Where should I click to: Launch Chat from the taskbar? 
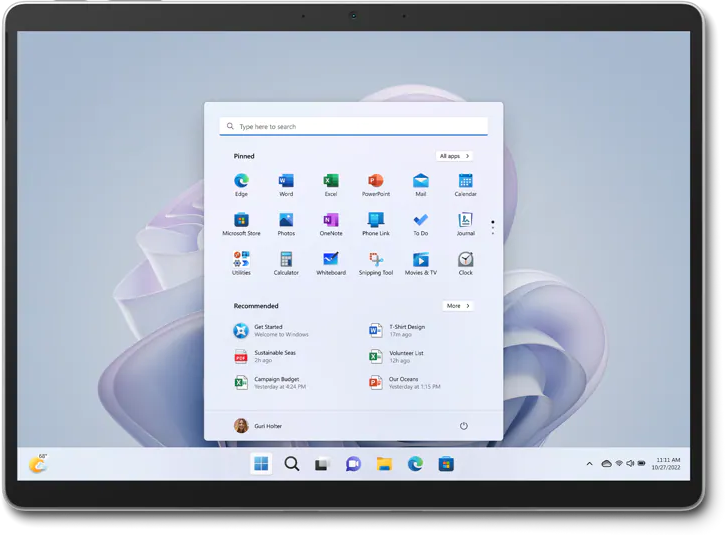click(353, 464)
